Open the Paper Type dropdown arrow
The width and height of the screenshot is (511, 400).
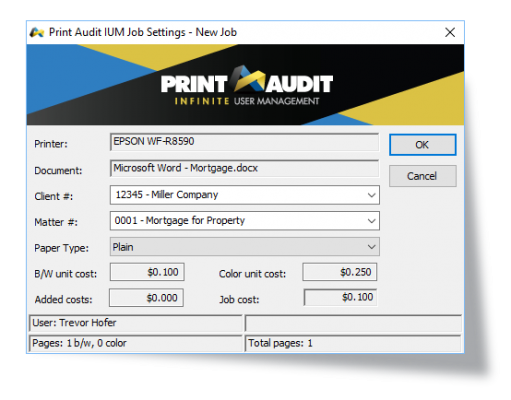(371, 247)
